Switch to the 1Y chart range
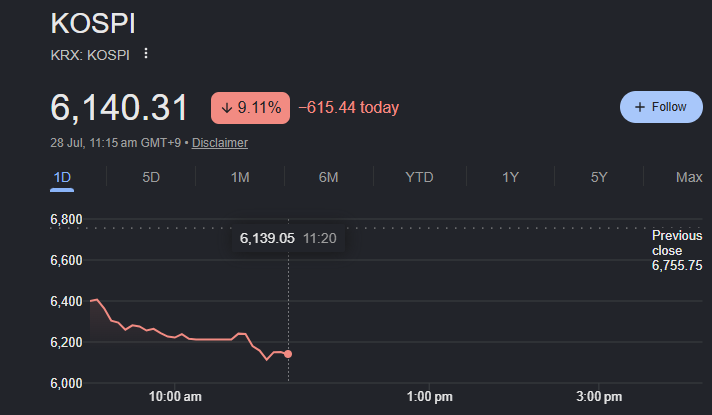 (x=510, y=177)
